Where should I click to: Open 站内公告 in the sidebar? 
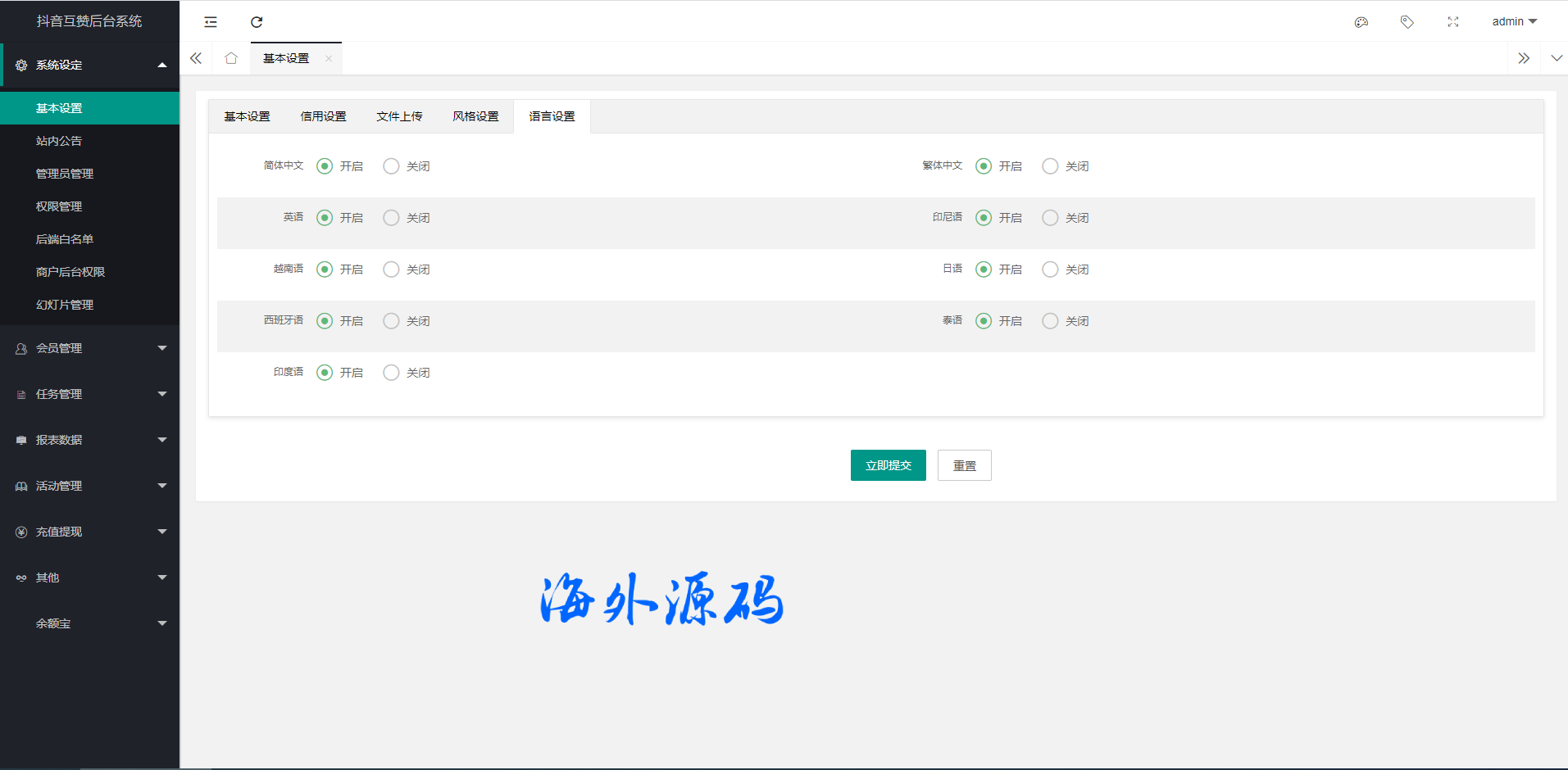pos(59,141)
